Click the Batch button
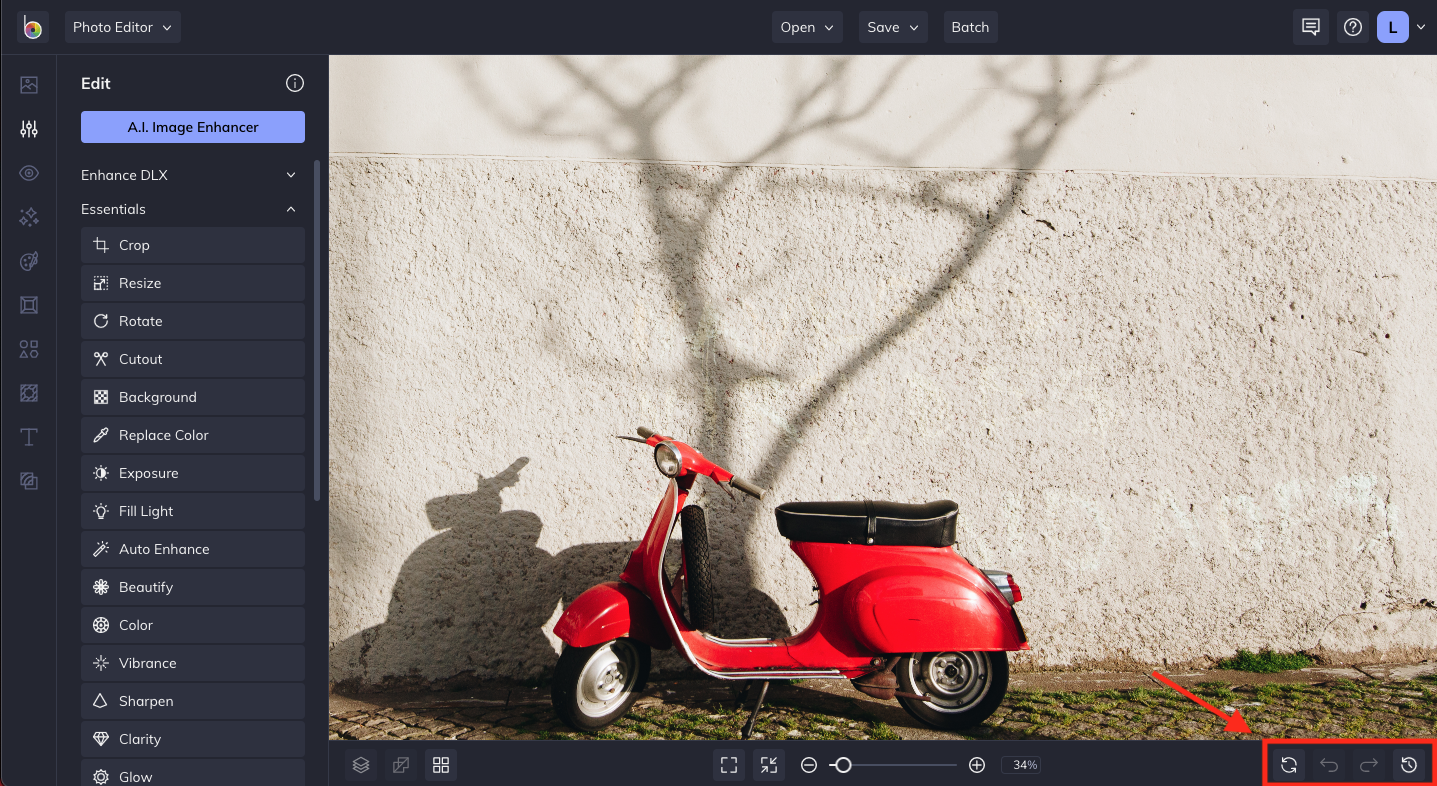Image resolution: width=1437 pixels, height=786 pixels. click(969, 27)
